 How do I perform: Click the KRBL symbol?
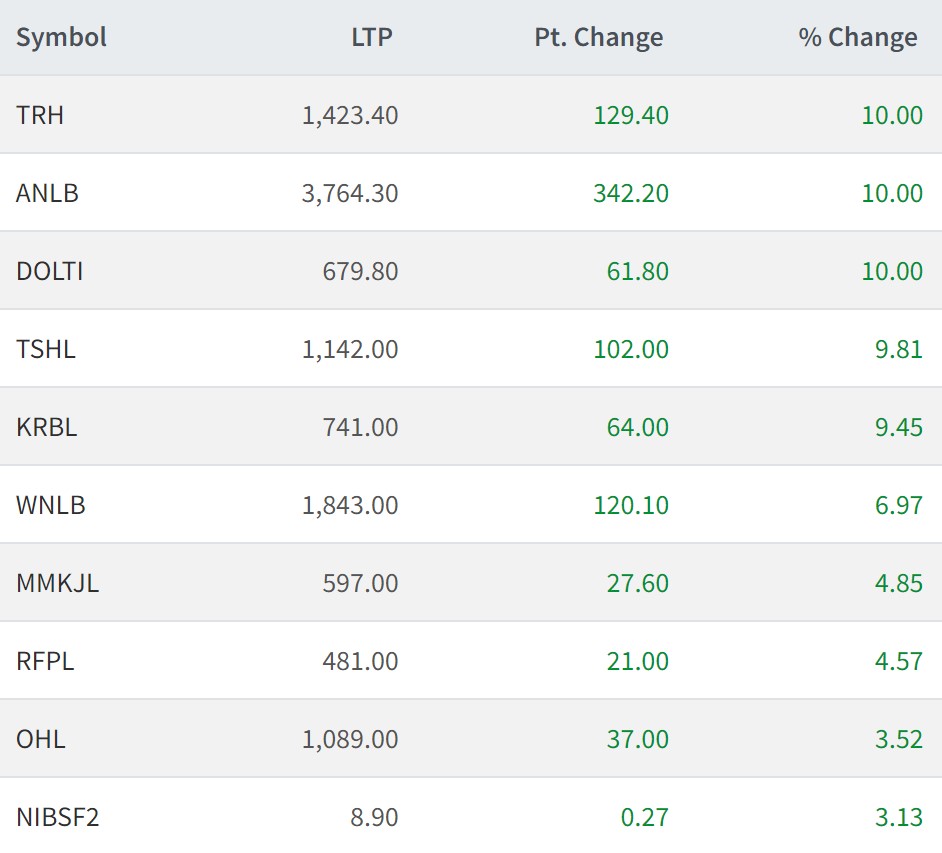(46, 427)
